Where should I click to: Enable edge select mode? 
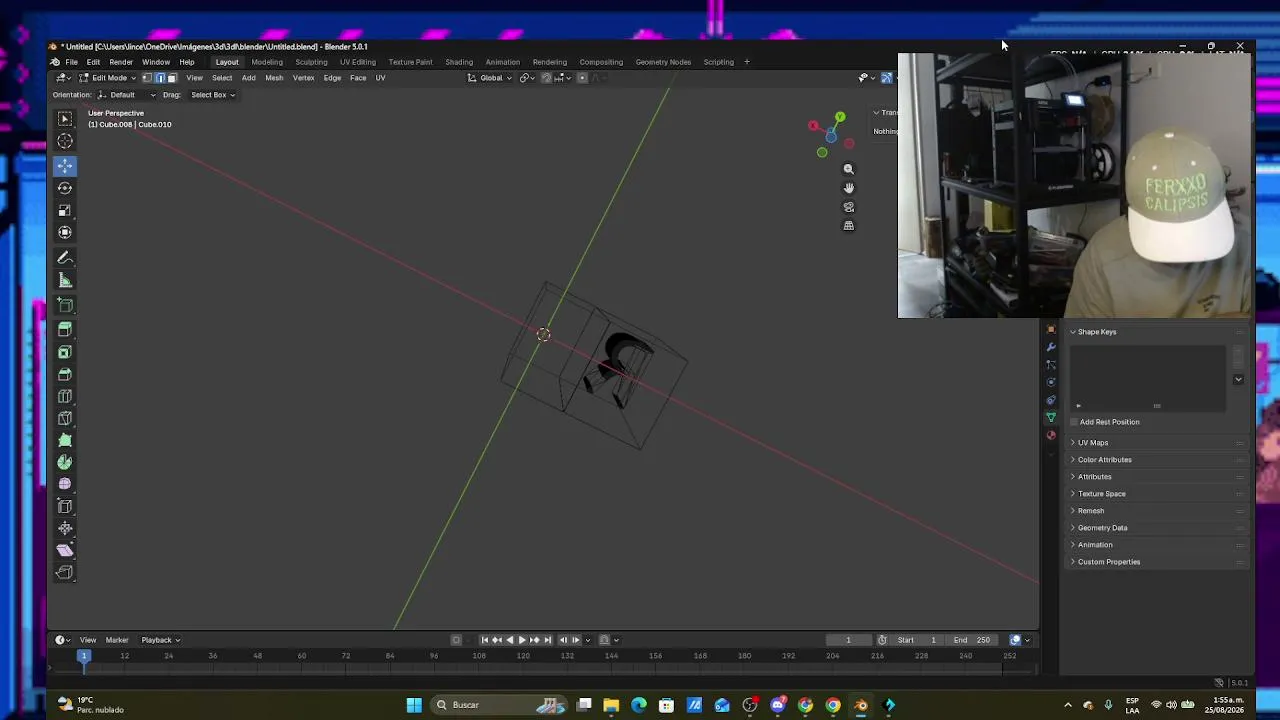coord(159,78)
